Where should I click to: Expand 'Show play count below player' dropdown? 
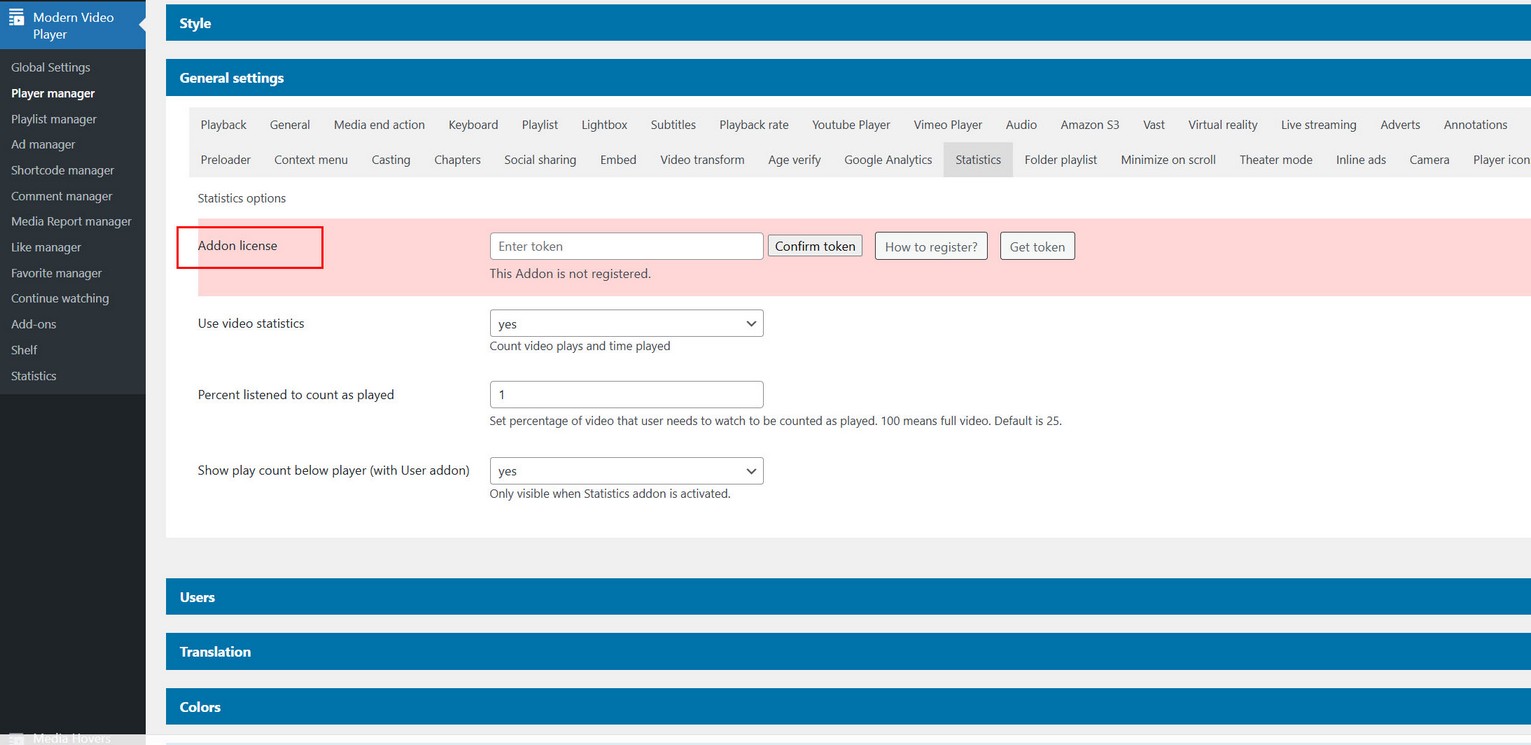(626, 471)
